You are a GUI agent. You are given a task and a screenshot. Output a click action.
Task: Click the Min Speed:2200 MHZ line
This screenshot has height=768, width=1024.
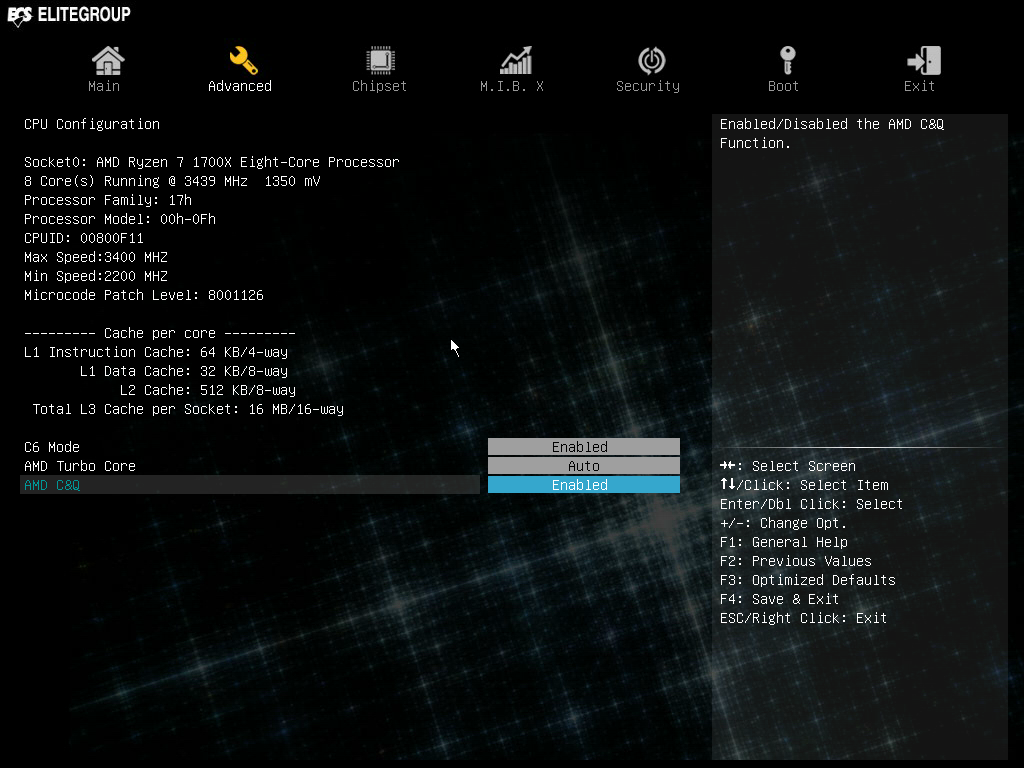tap(96, 276)
